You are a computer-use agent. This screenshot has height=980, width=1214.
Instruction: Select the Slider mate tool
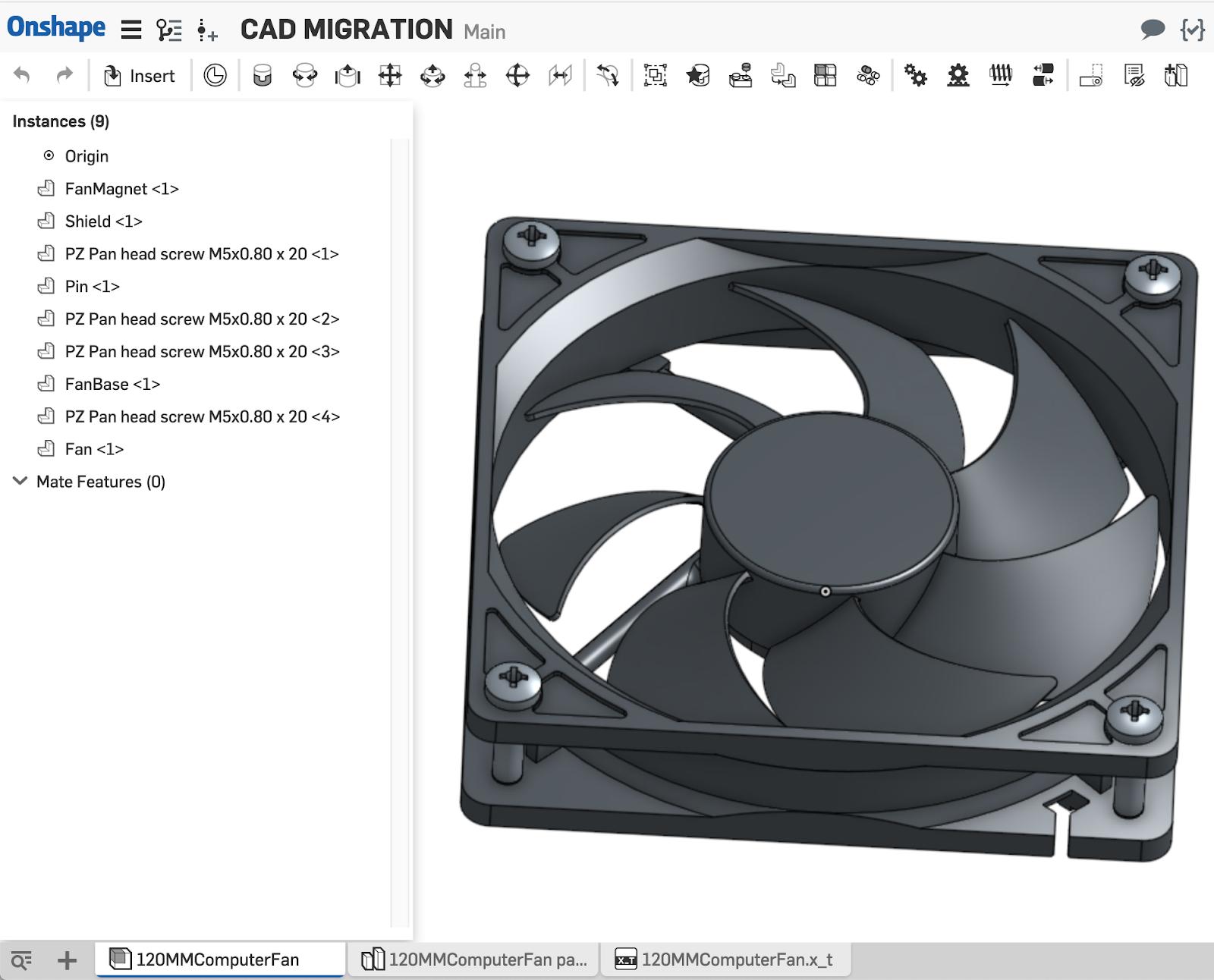pos(348,76)
